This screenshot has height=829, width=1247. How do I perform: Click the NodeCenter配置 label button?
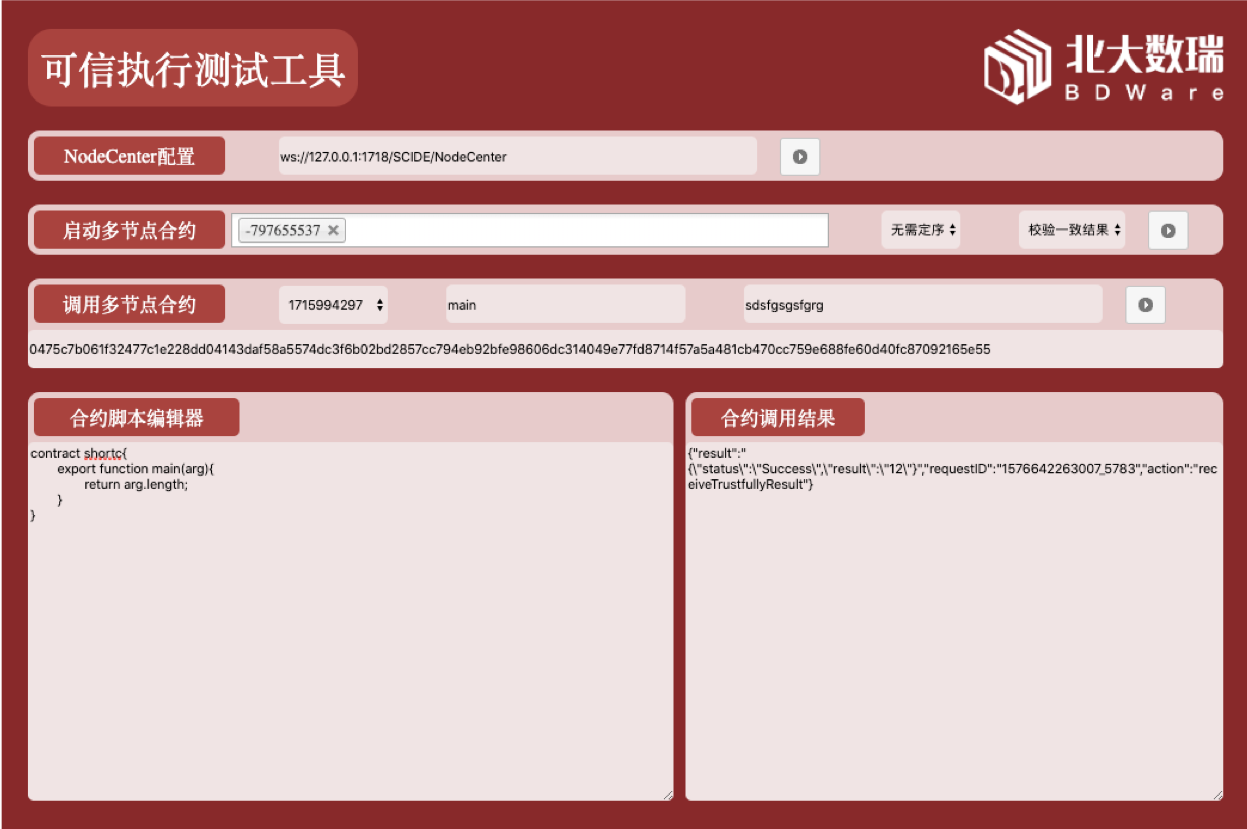pyautogui.click(x=129, y=157)
